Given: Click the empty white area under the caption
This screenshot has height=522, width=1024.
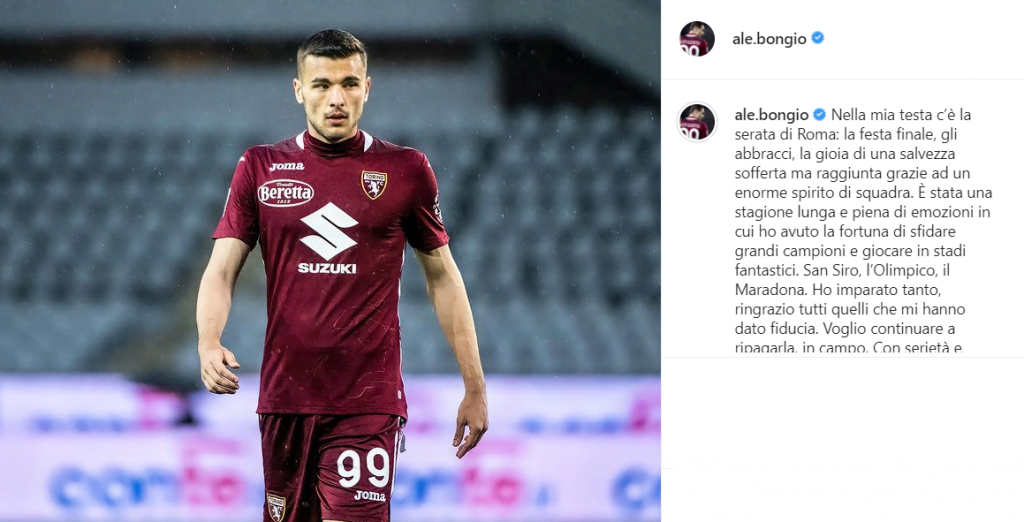Looking at the screenshot, I should [x=842, y=439].
